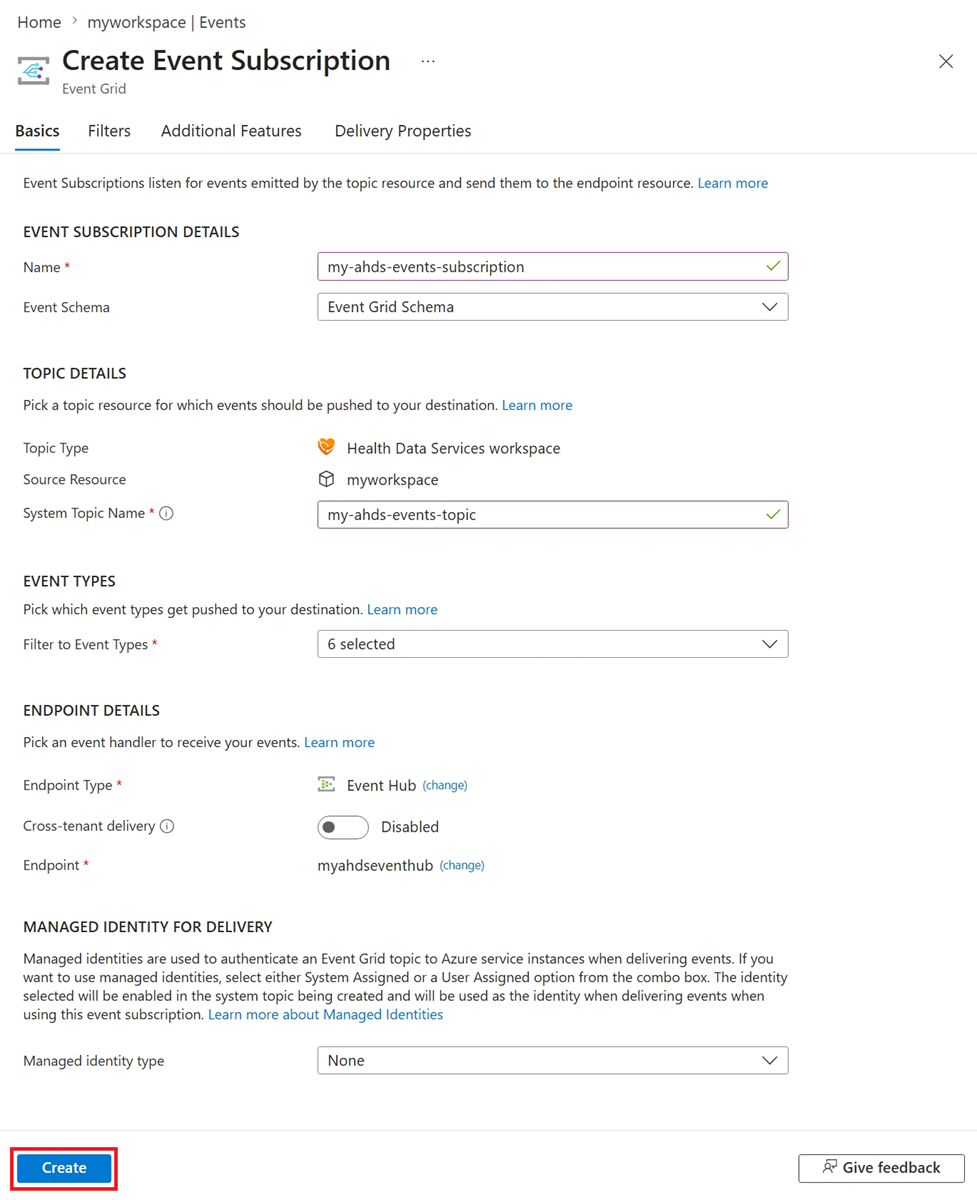Change the Event Hub endpoint type
The image size is (977, 1200).
click(445, 785)
